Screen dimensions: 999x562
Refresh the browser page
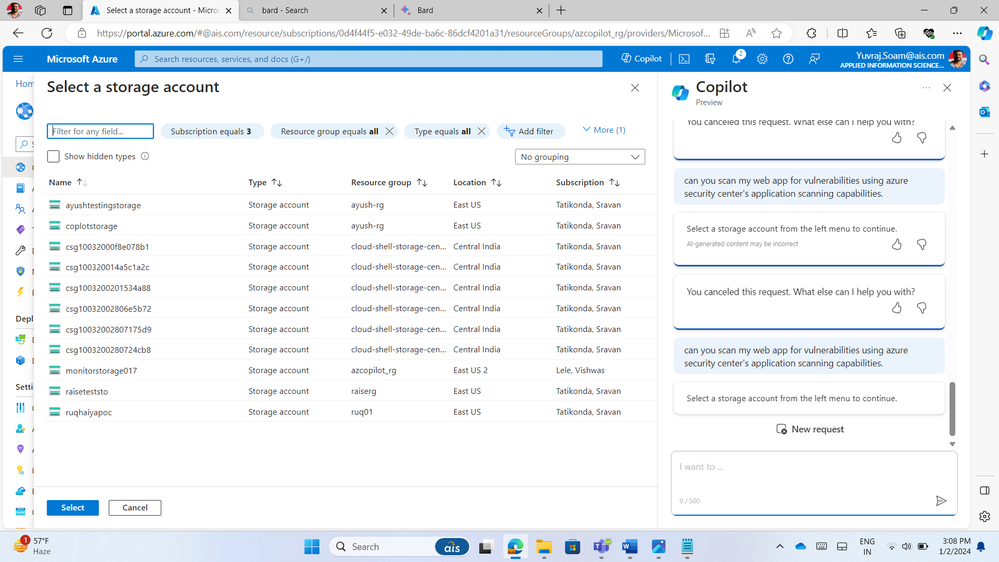(x=47, y=33)
